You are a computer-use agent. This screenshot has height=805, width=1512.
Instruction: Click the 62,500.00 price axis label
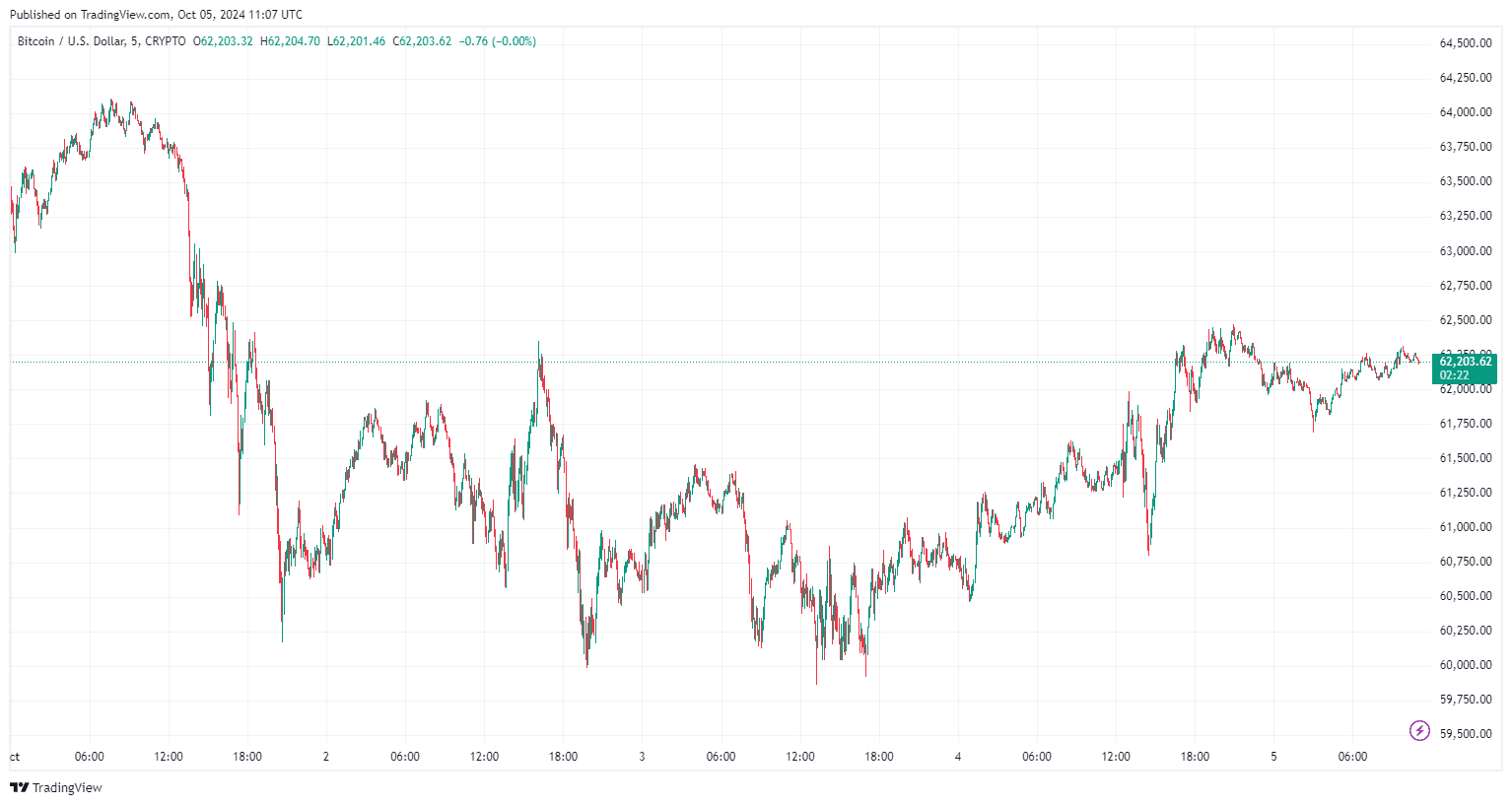click(x=1465, y=320)
